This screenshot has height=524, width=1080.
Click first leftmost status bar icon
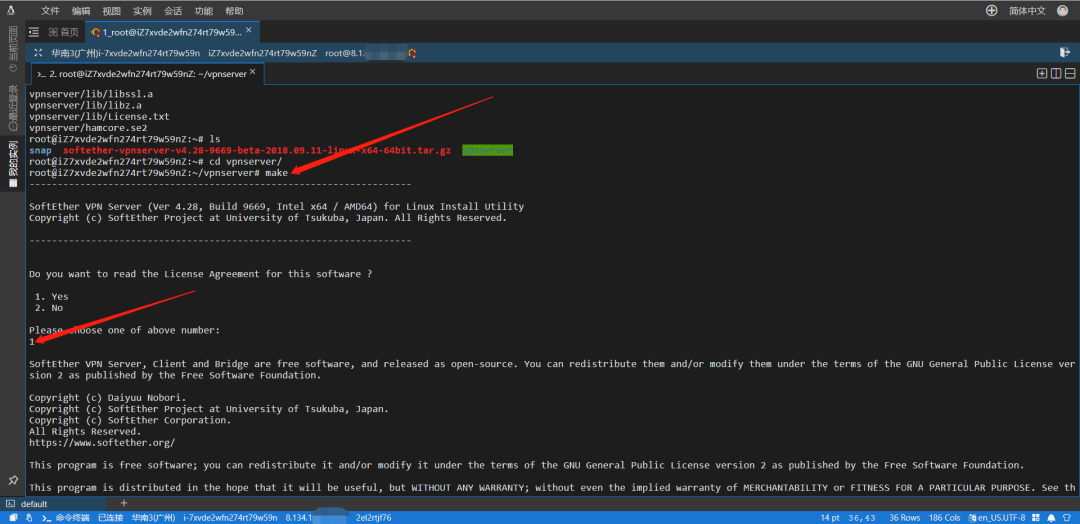click(12, 517)
